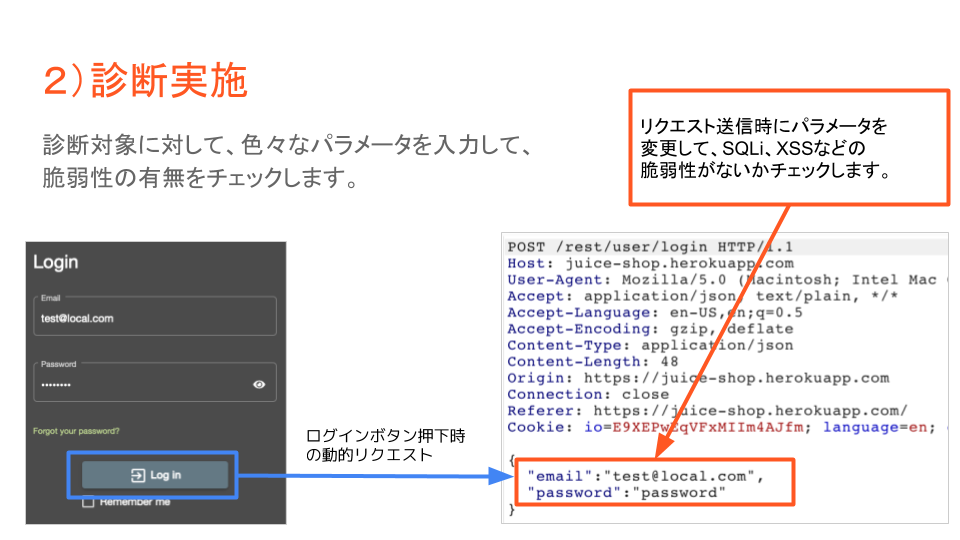Screen dimensions: 960x540
Task: Click the Host header line
Action: point(650,263)
